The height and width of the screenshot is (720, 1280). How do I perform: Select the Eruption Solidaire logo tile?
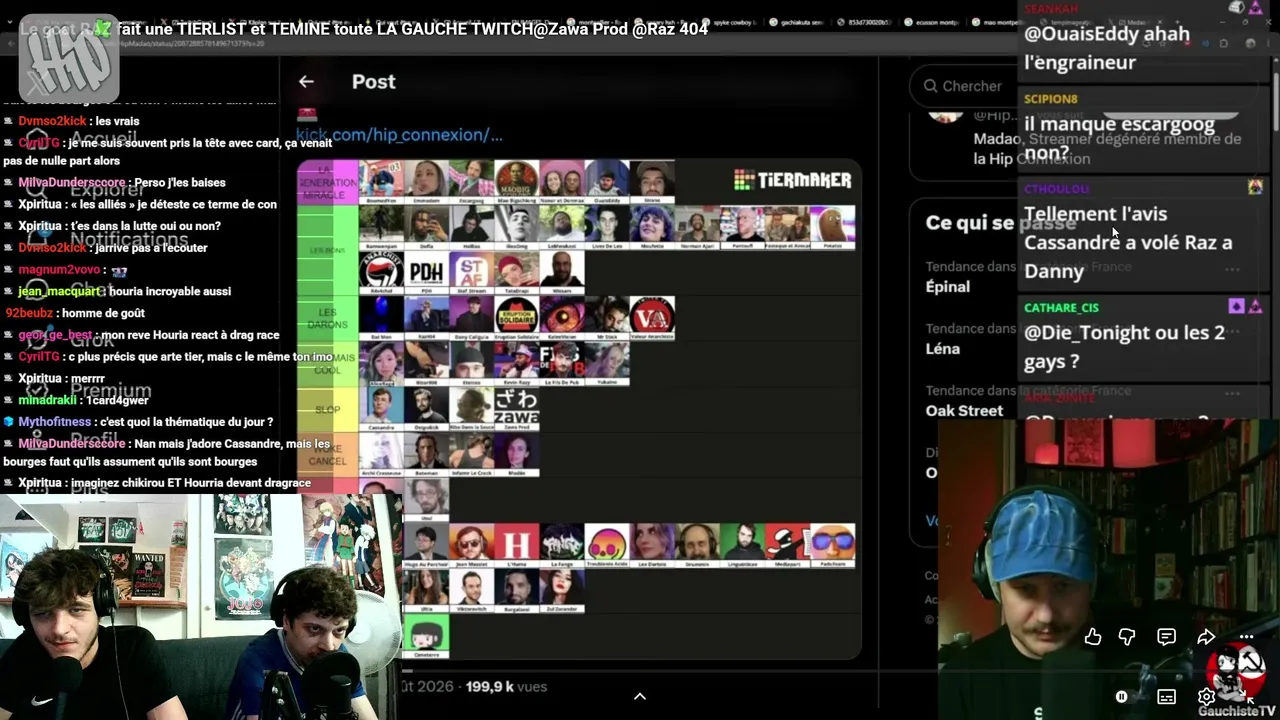pyautogui.click(x=516, y=318)
